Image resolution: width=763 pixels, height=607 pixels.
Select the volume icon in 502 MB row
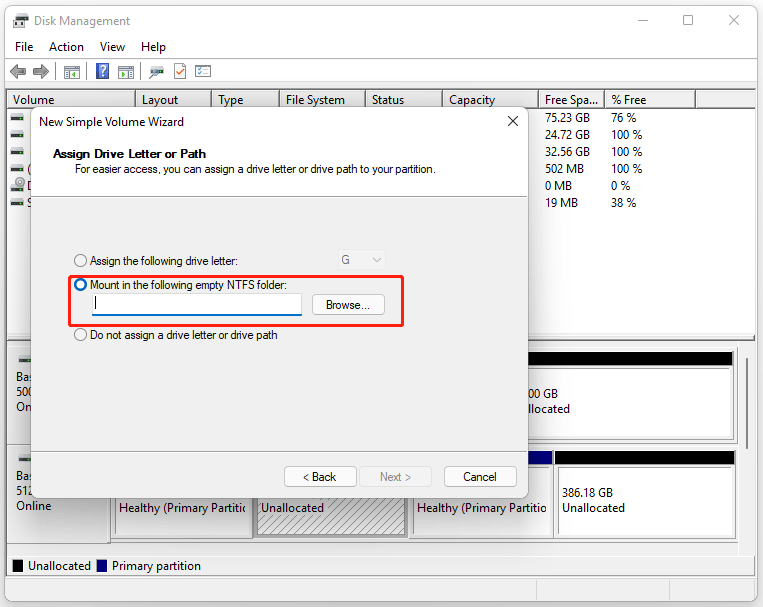[17, 169]
